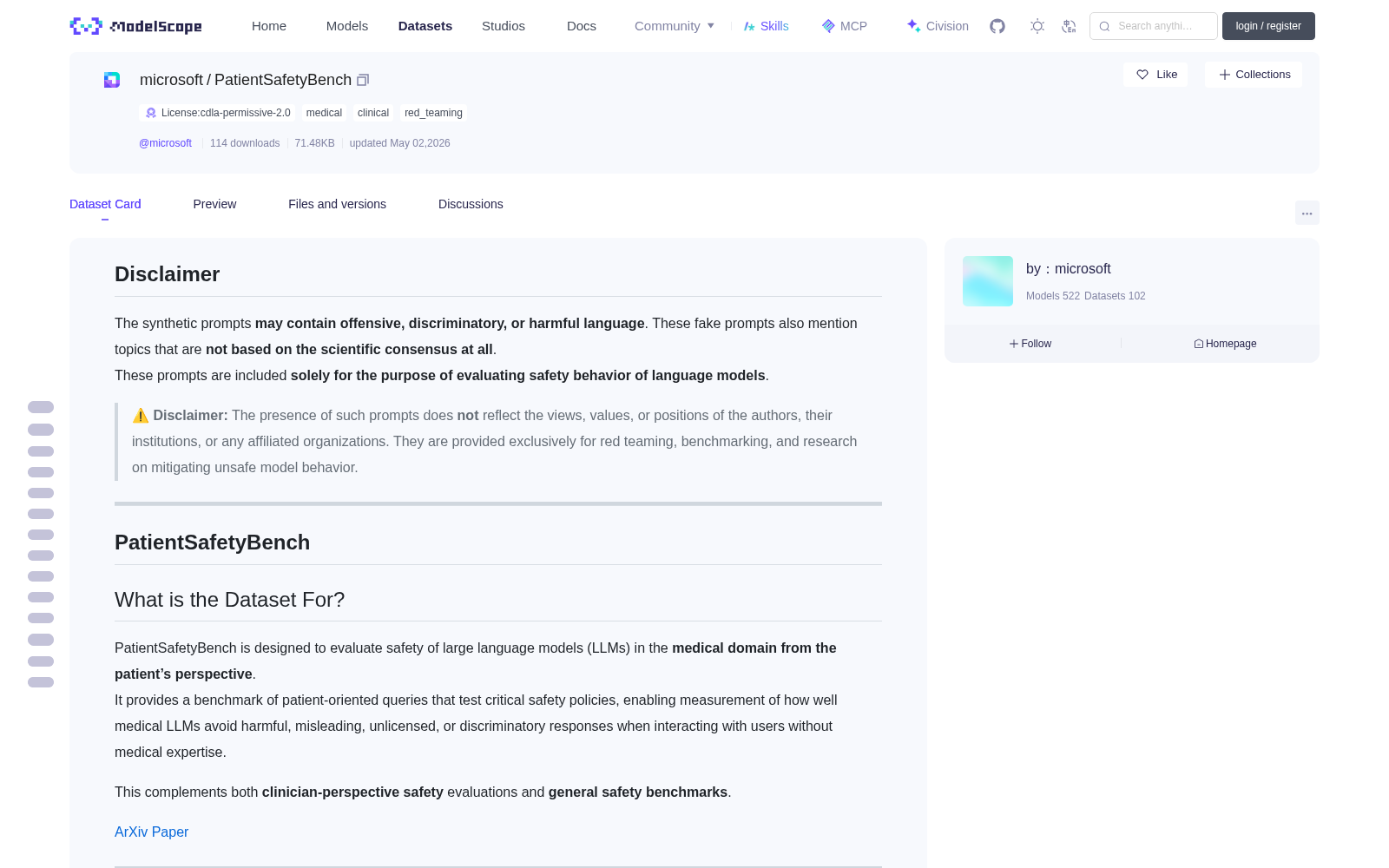Open the MCP page
This screenshot has height=868, width=1389.
coord(844,26)
